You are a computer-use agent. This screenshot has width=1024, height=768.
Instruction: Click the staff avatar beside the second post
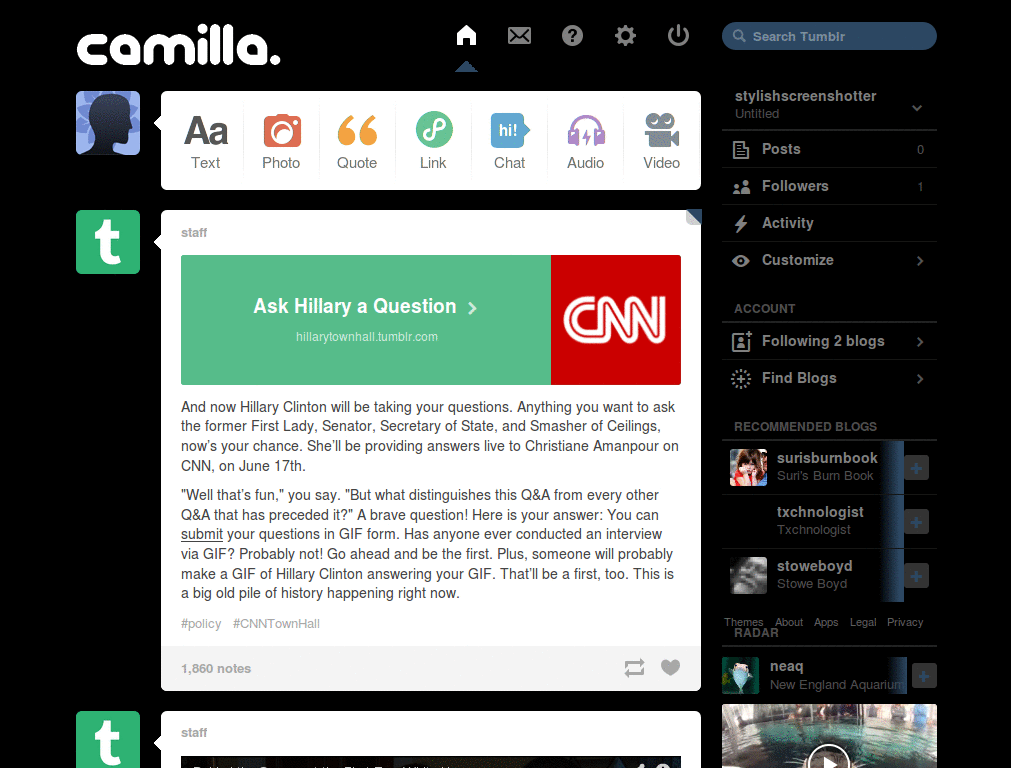108,739
